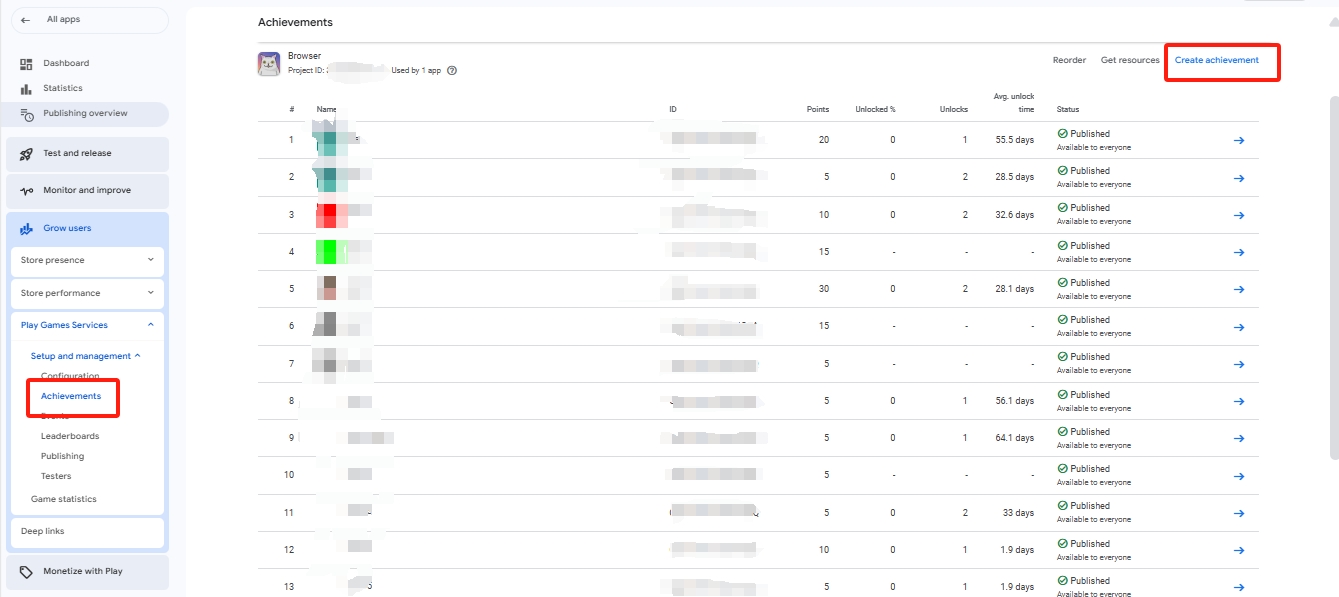Viewport: 1339px width, 597px height.
Task: Open achievement row 13 arrow
Action: pyautogui.click(x=1239, y=587)
